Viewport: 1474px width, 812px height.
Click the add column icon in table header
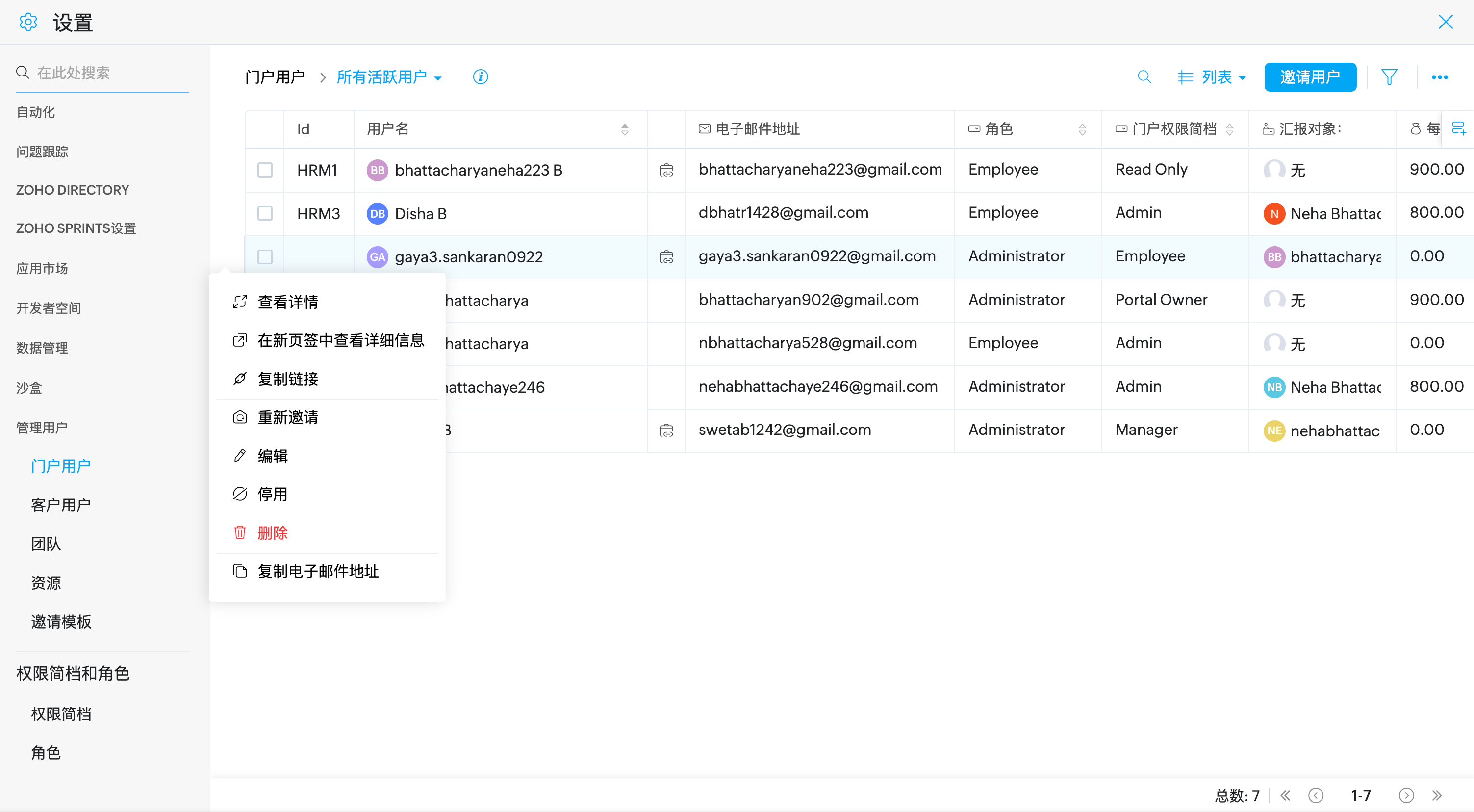pyautogui.click(x=1458, y=128)
